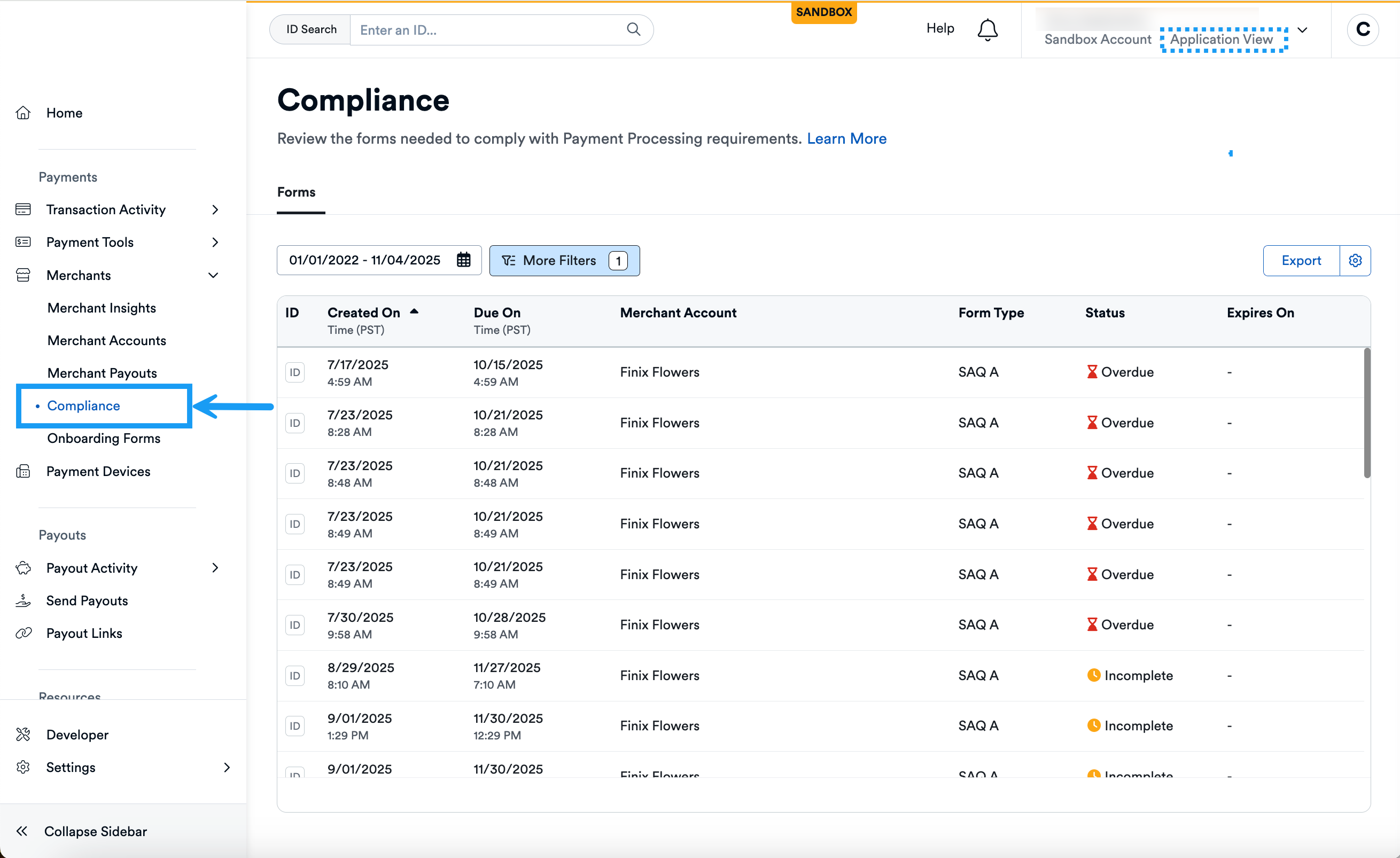Open table settings via the gear icon next to Export

(x=1356, y=260)
